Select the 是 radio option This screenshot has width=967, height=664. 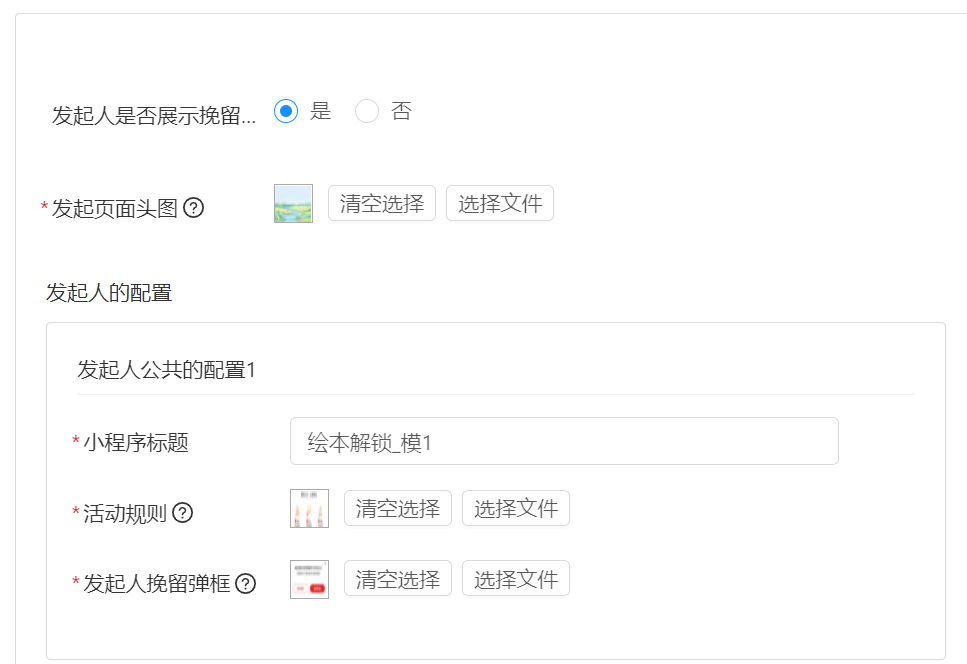(x=286, y=111)
